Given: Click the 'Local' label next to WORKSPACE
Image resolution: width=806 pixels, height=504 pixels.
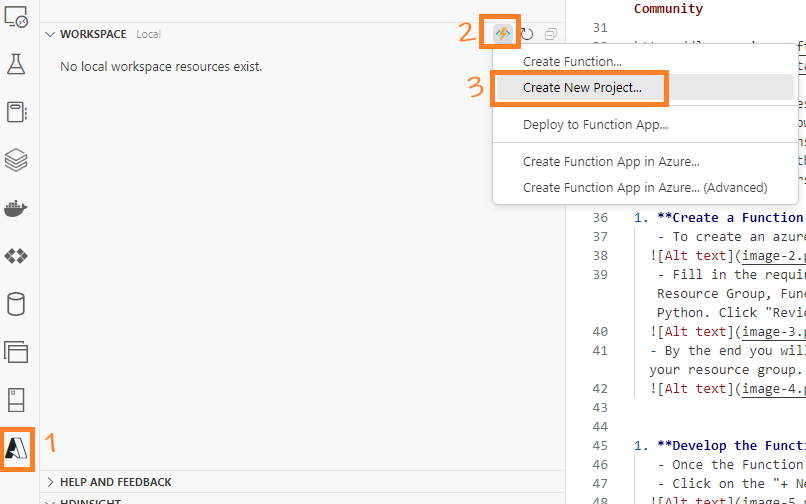Looking at the screenshot, I should (x=148, y=34).
